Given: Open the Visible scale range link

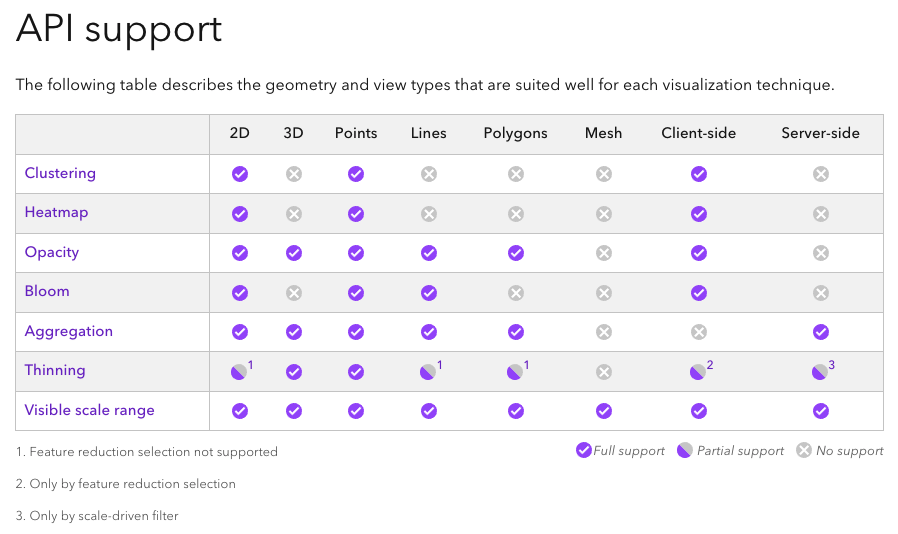Looking at the screenshot, I should [x=89, y=410].
